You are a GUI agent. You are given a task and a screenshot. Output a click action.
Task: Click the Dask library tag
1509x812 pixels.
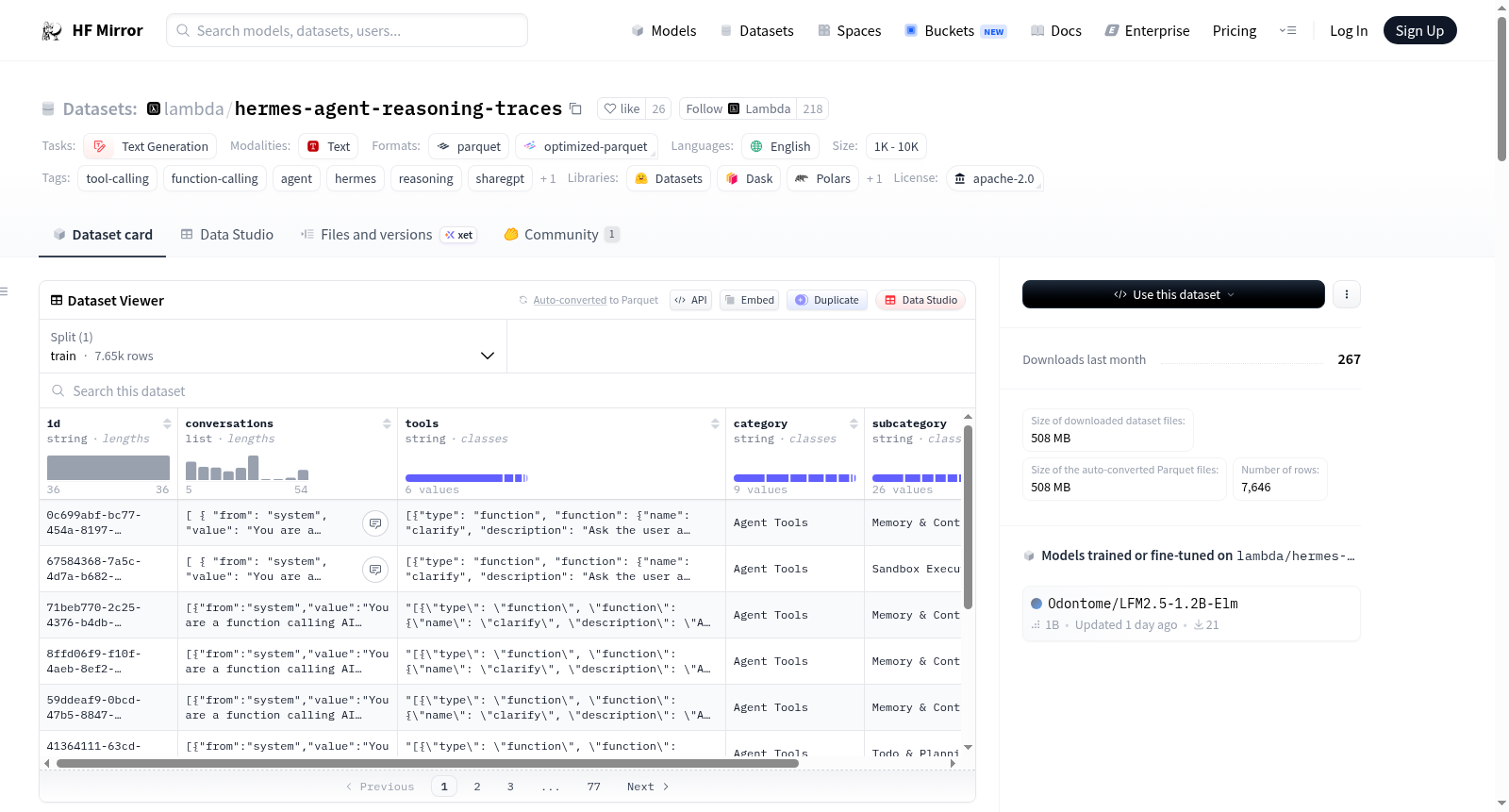[749, 178]
